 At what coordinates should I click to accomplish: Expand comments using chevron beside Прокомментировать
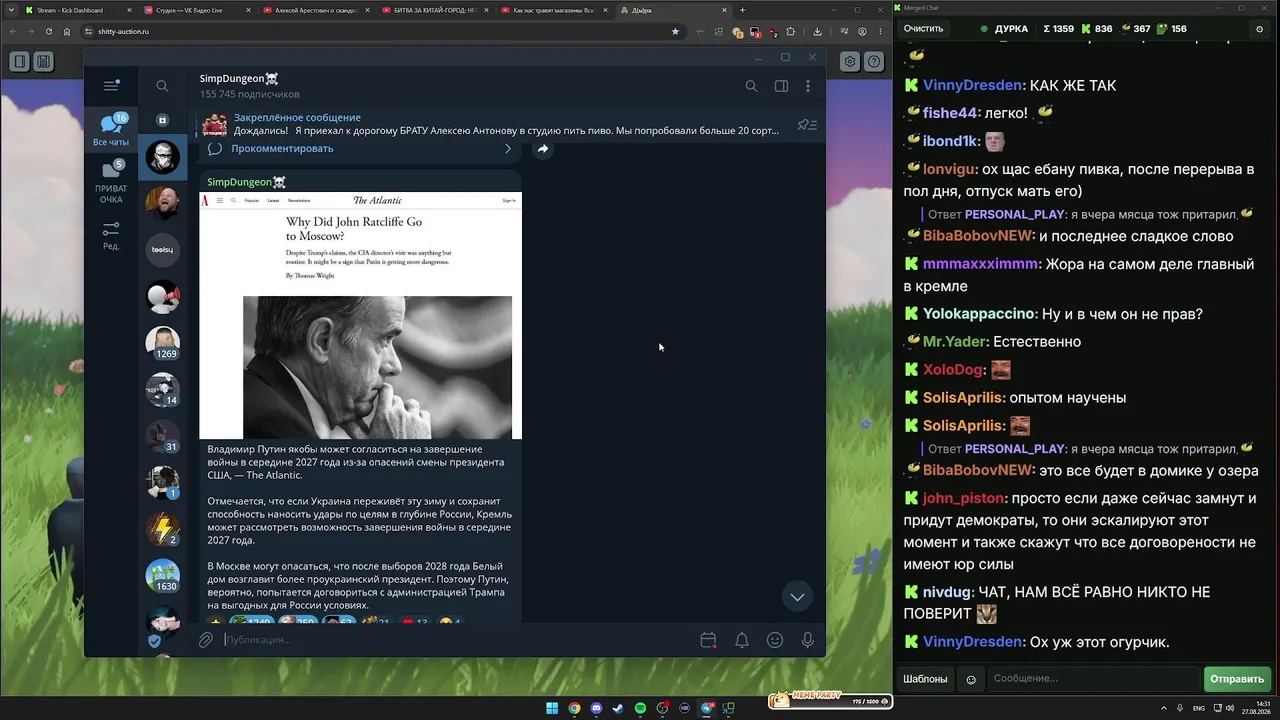point(508,149)
